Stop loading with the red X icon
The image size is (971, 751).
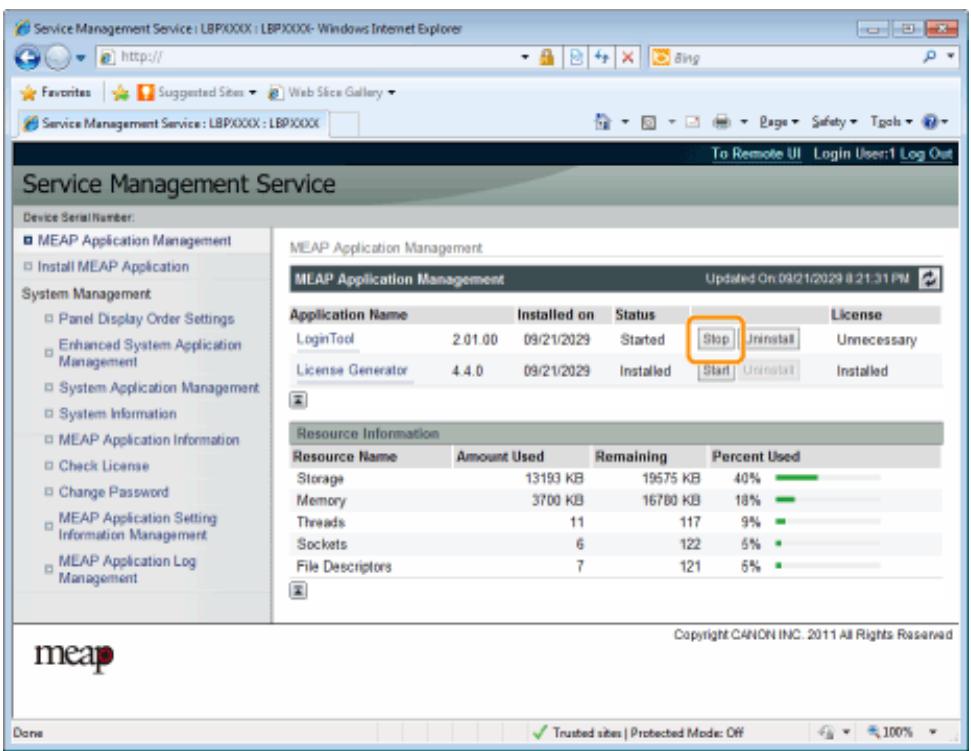(627, 58)
